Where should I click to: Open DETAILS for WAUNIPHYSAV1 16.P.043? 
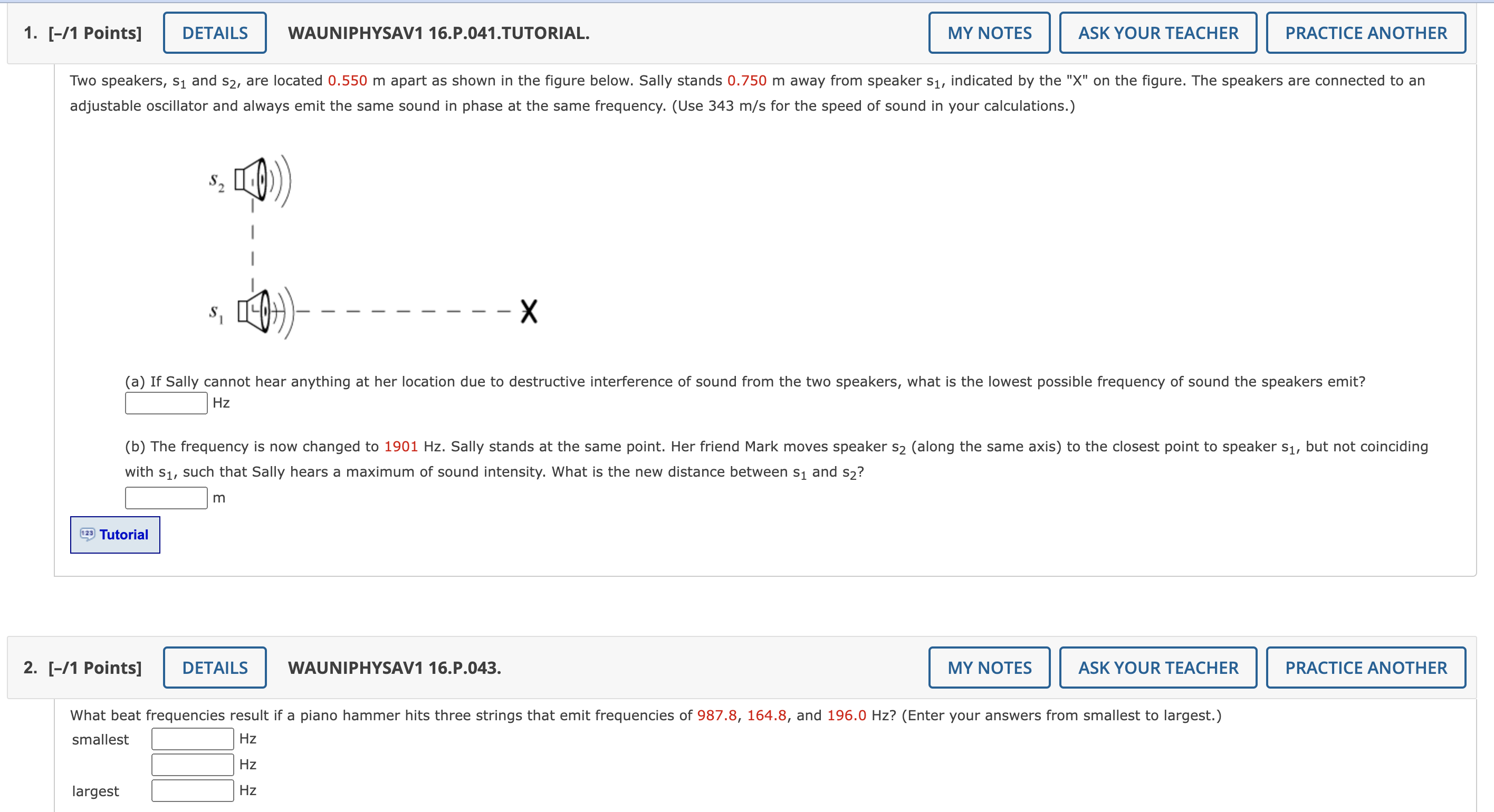214,667
